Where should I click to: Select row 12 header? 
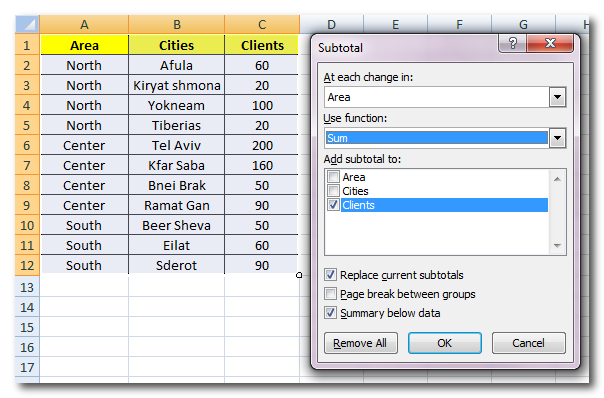[27, 265]
